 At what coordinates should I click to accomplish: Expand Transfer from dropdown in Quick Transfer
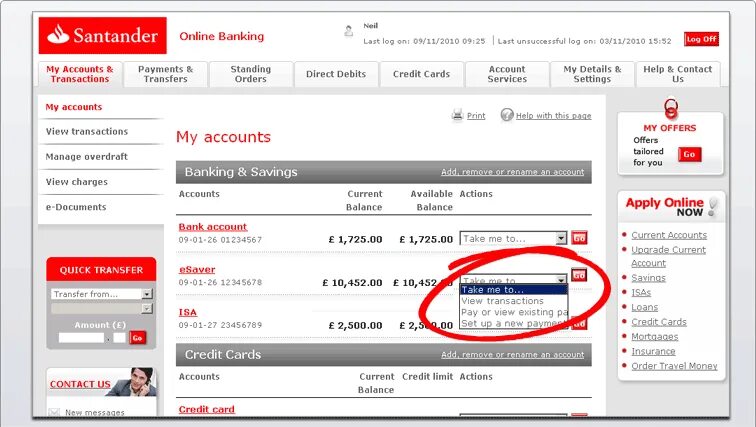coord(101,294)
